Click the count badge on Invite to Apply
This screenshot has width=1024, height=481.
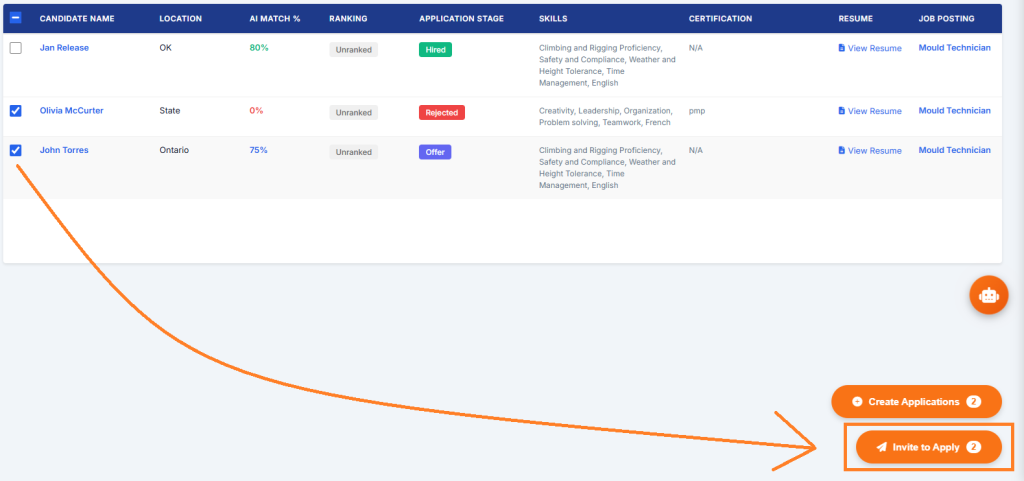(974, 447)
